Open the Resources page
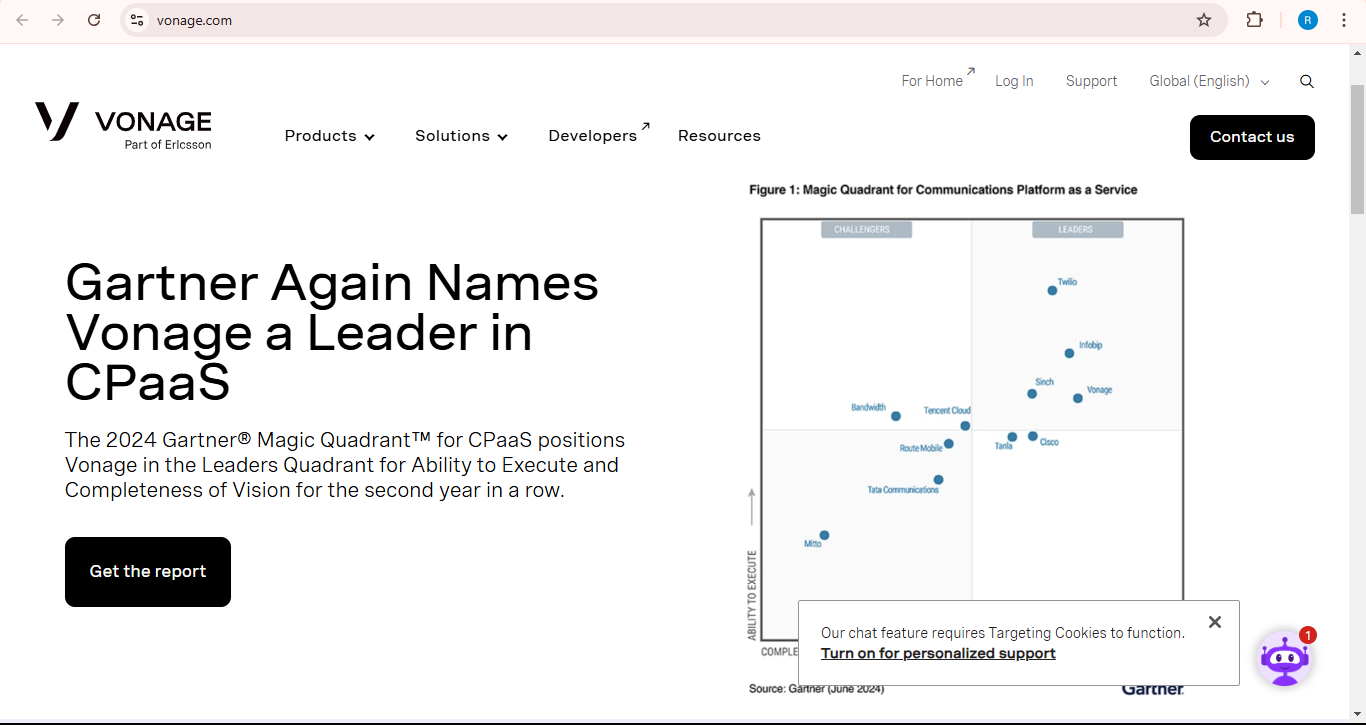Screen dimensions: 1366x725 [x=719, y=136]
